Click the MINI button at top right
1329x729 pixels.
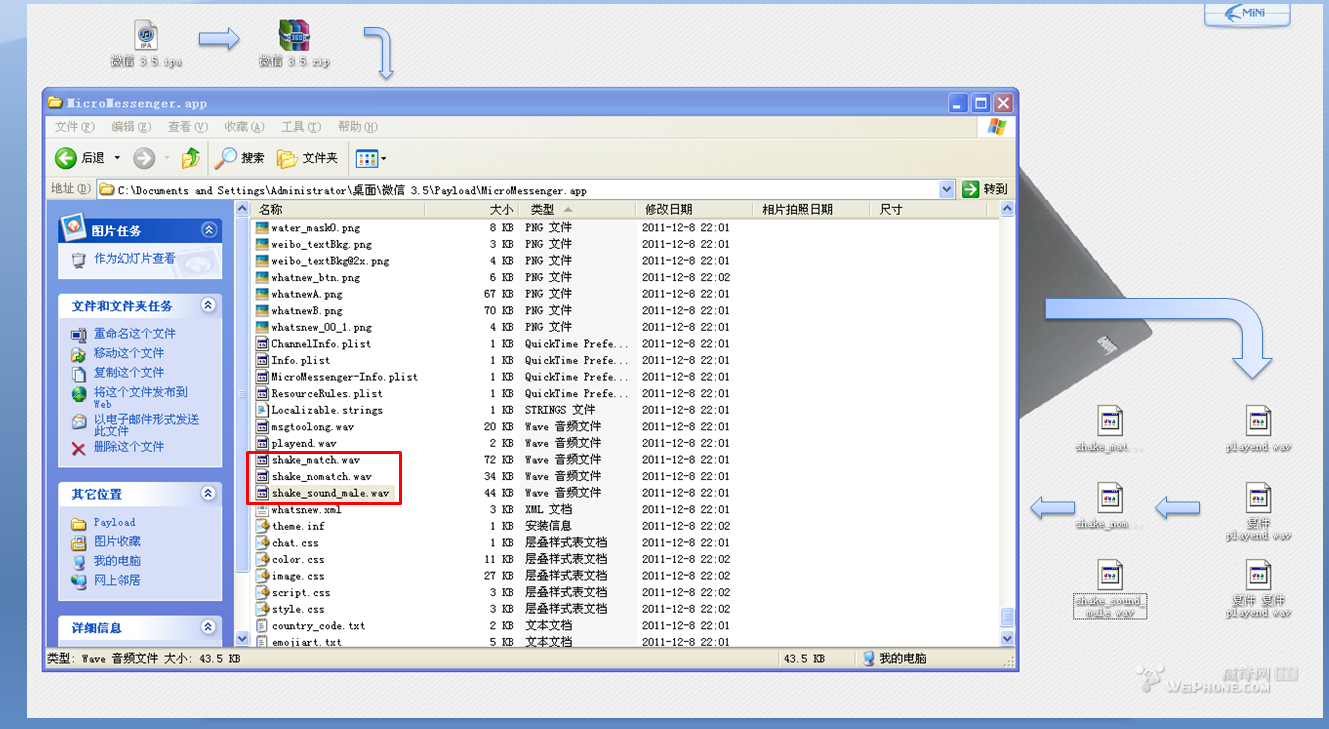click(1247, 13)
